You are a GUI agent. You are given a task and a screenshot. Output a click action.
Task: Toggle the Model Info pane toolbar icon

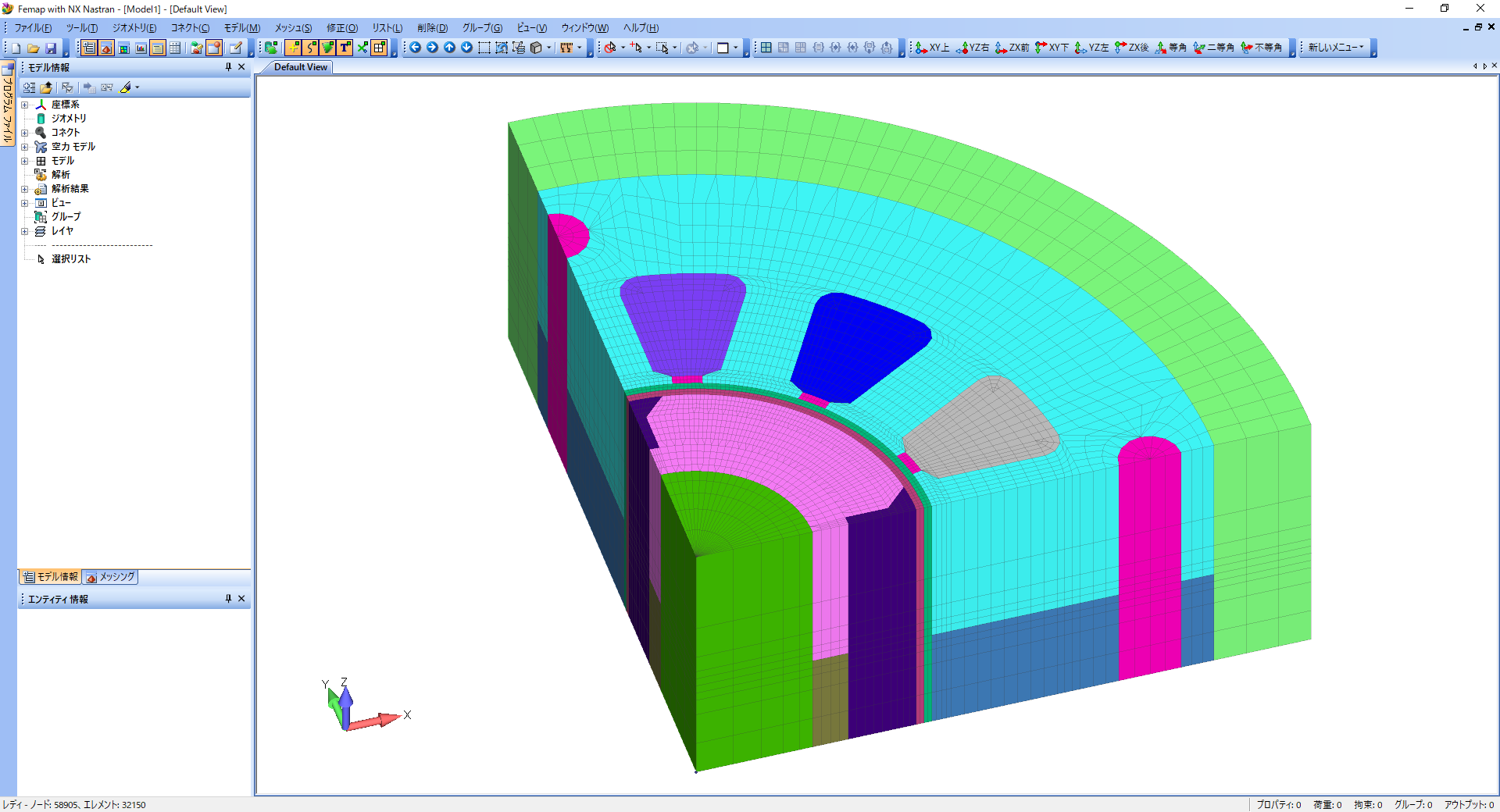(89, 48)
